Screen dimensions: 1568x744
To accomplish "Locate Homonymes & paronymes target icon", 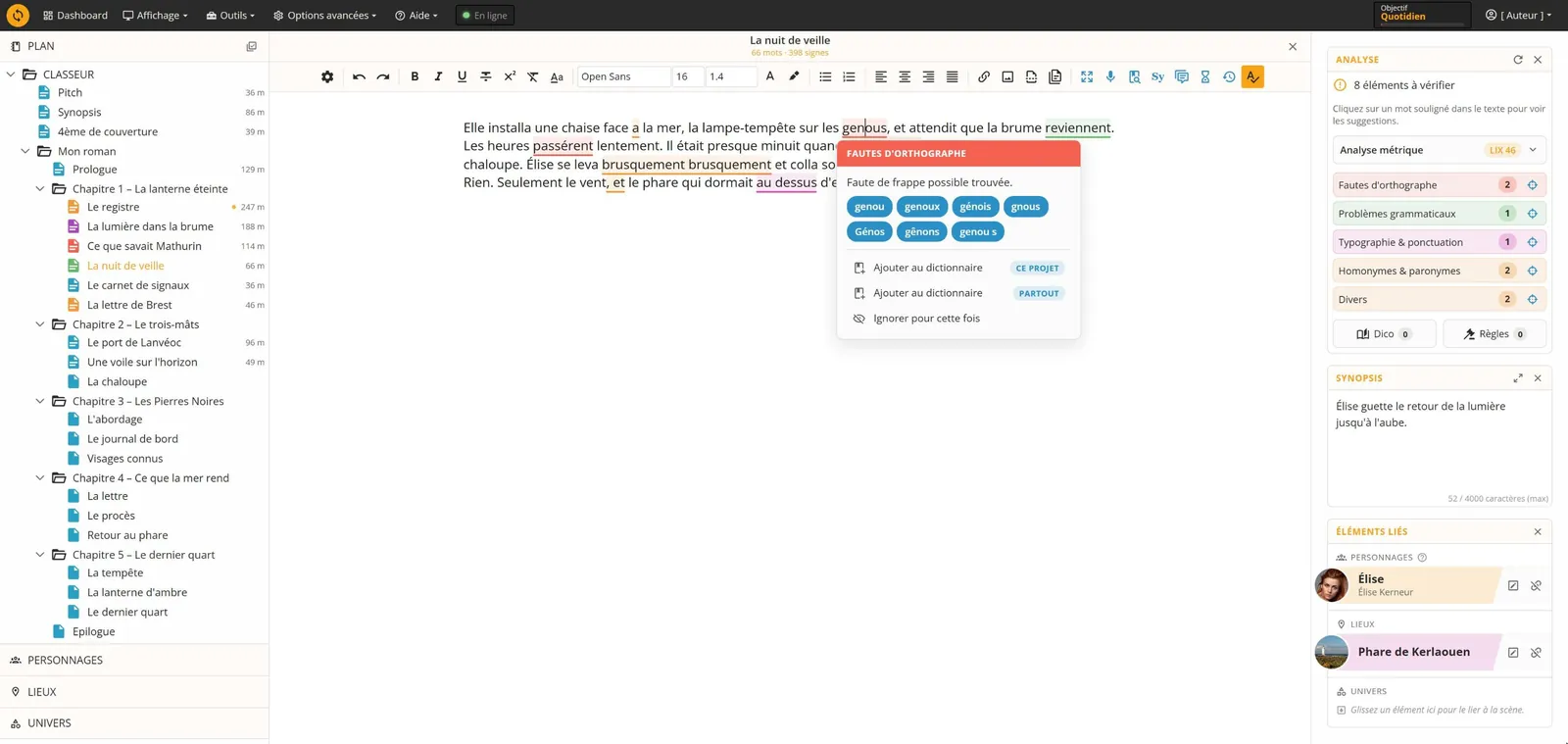I will [x=1533, y=272].
